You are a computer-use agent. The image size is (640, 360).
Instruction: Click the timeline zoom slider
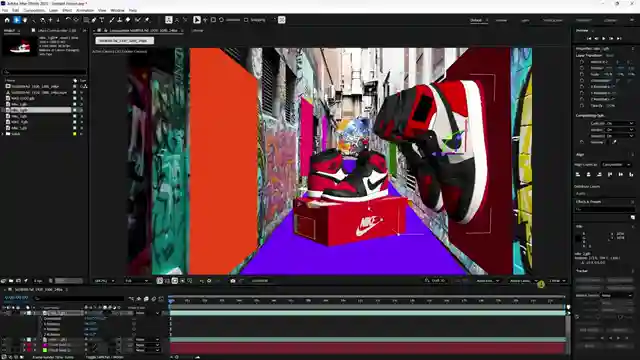pyautogui.click(x=186, y=357)
